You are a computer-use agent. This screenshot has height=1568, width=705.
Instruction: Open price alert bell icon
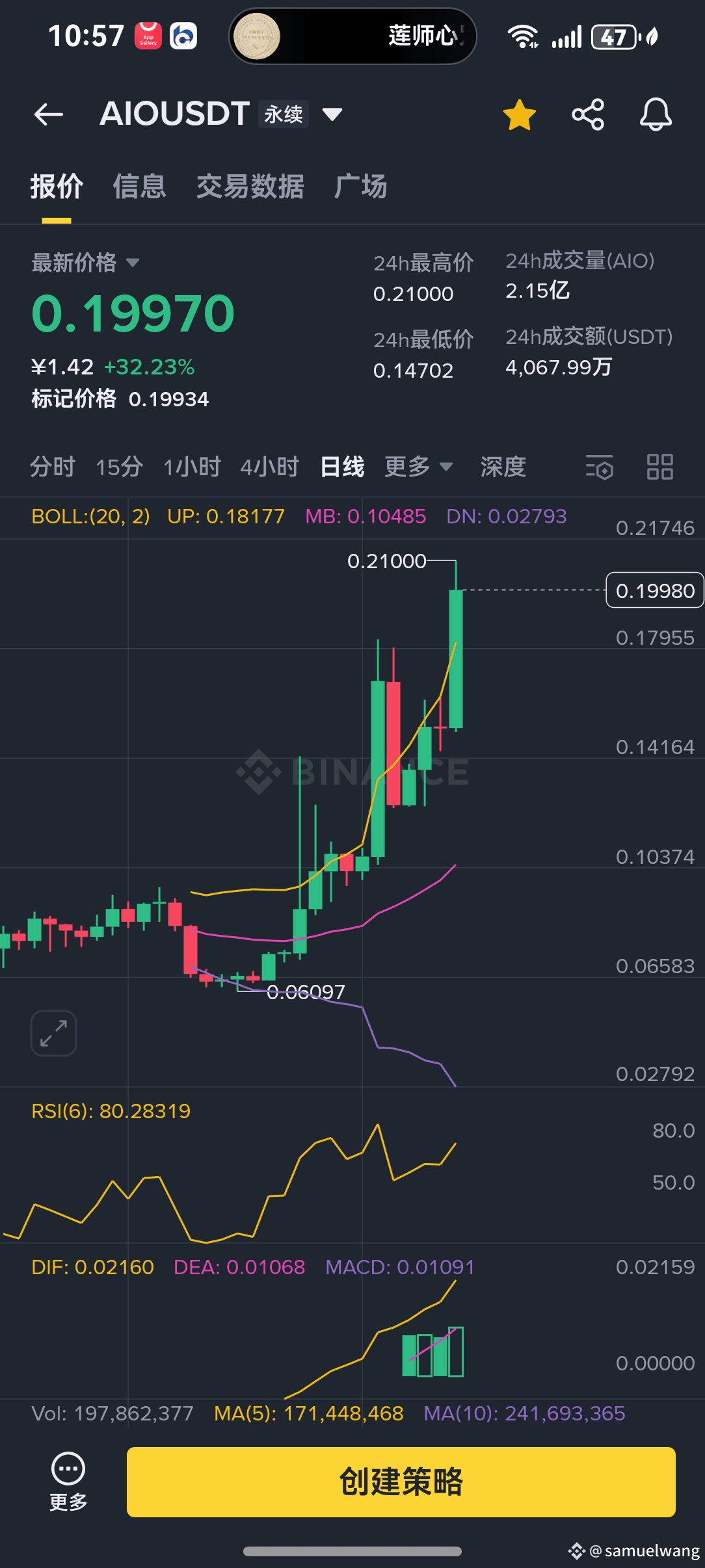point(656,114)
